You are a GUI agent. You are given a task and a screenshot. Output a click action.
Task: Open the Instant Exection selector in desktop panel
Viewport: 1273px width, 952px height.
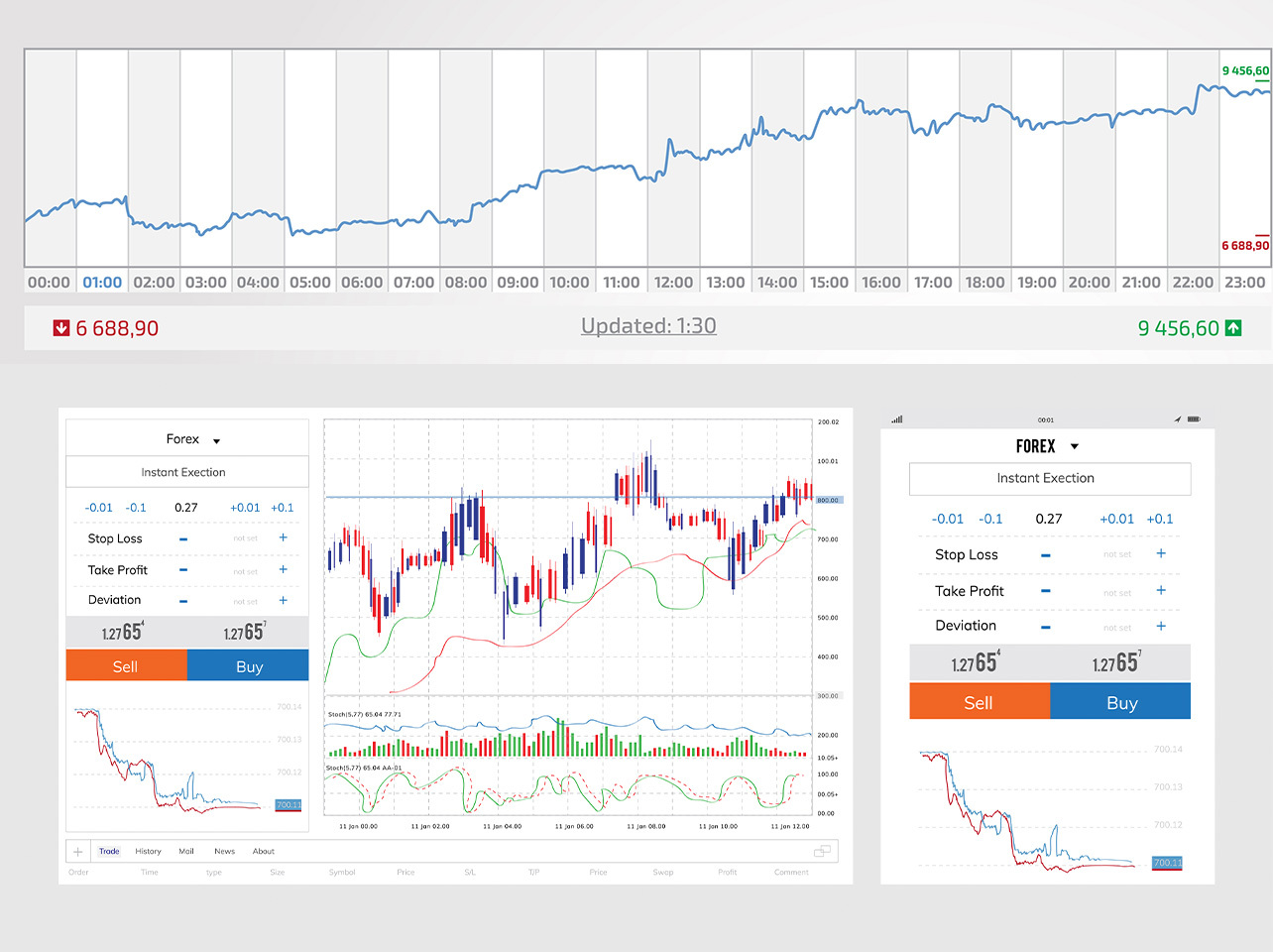[x=187, y=472]
